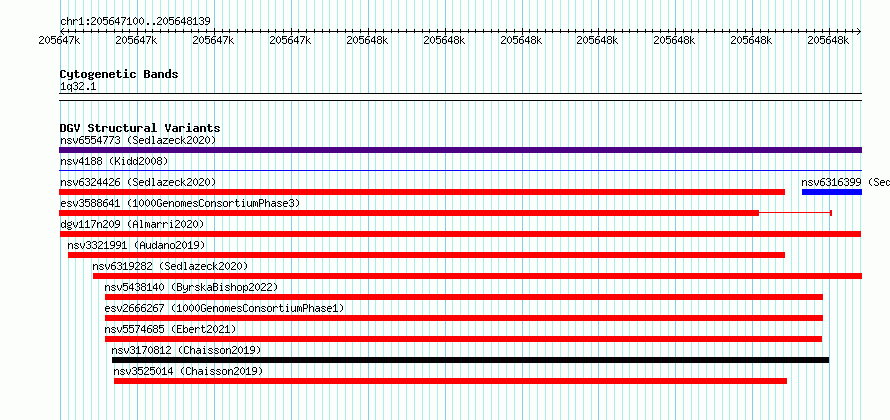The height and width of the screenshot is (420, 890).
Task: Click esv2666267 (1000GenomesConsortiumPhase1) label
Action: [224, 308]
